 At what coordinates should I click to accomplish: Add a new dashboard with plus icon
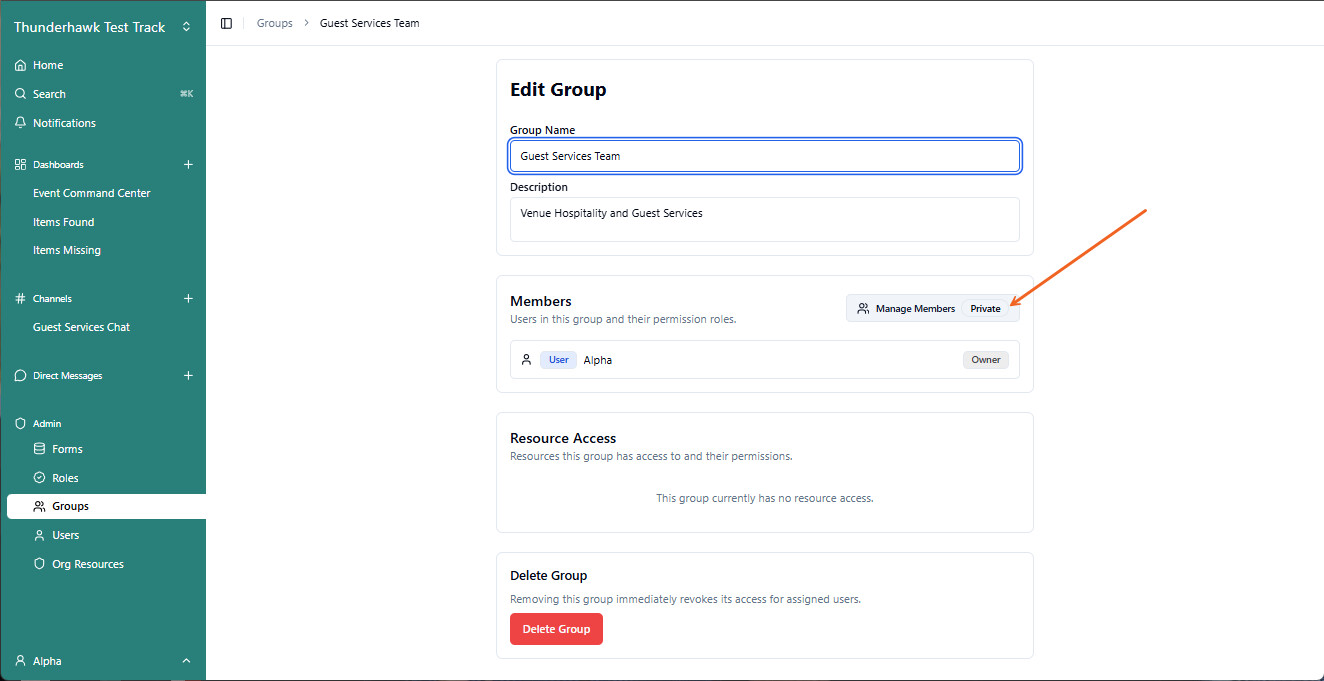point(188,164)
